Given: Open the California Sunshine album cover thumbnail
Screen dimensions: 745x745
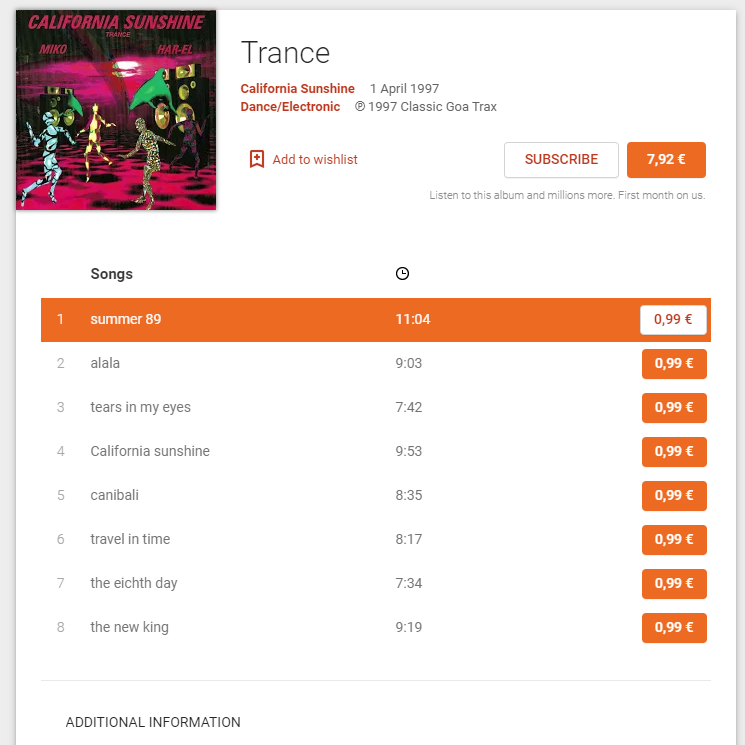Looking at the screenshot, I should (x=116, y=110).
